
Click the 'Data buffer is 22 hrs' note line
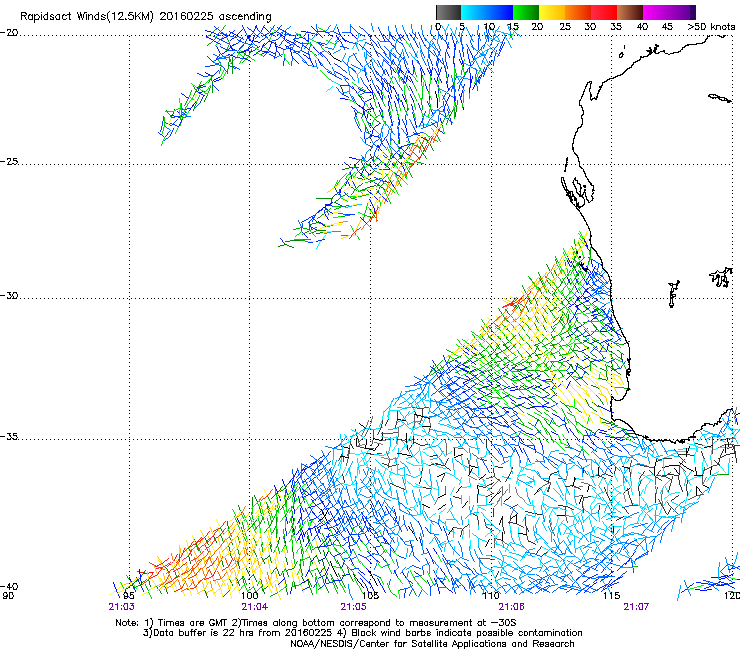coord(362,633)
